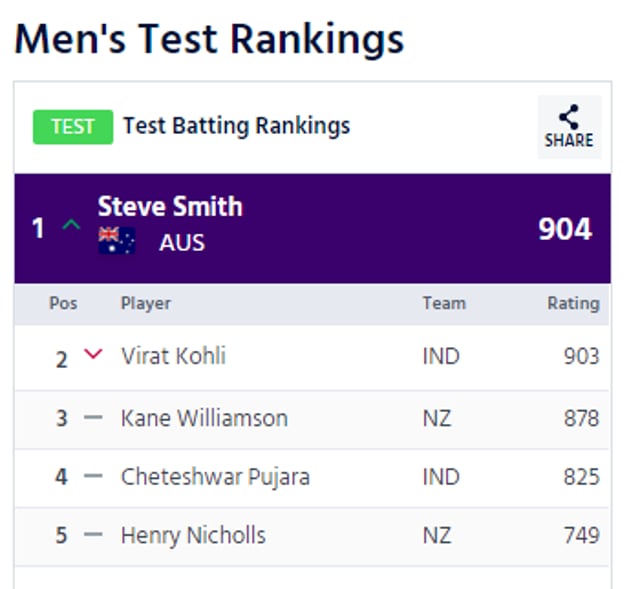Select Kane Williamson's name
This screenshot has width=640, height=589.
click(204, 418)
